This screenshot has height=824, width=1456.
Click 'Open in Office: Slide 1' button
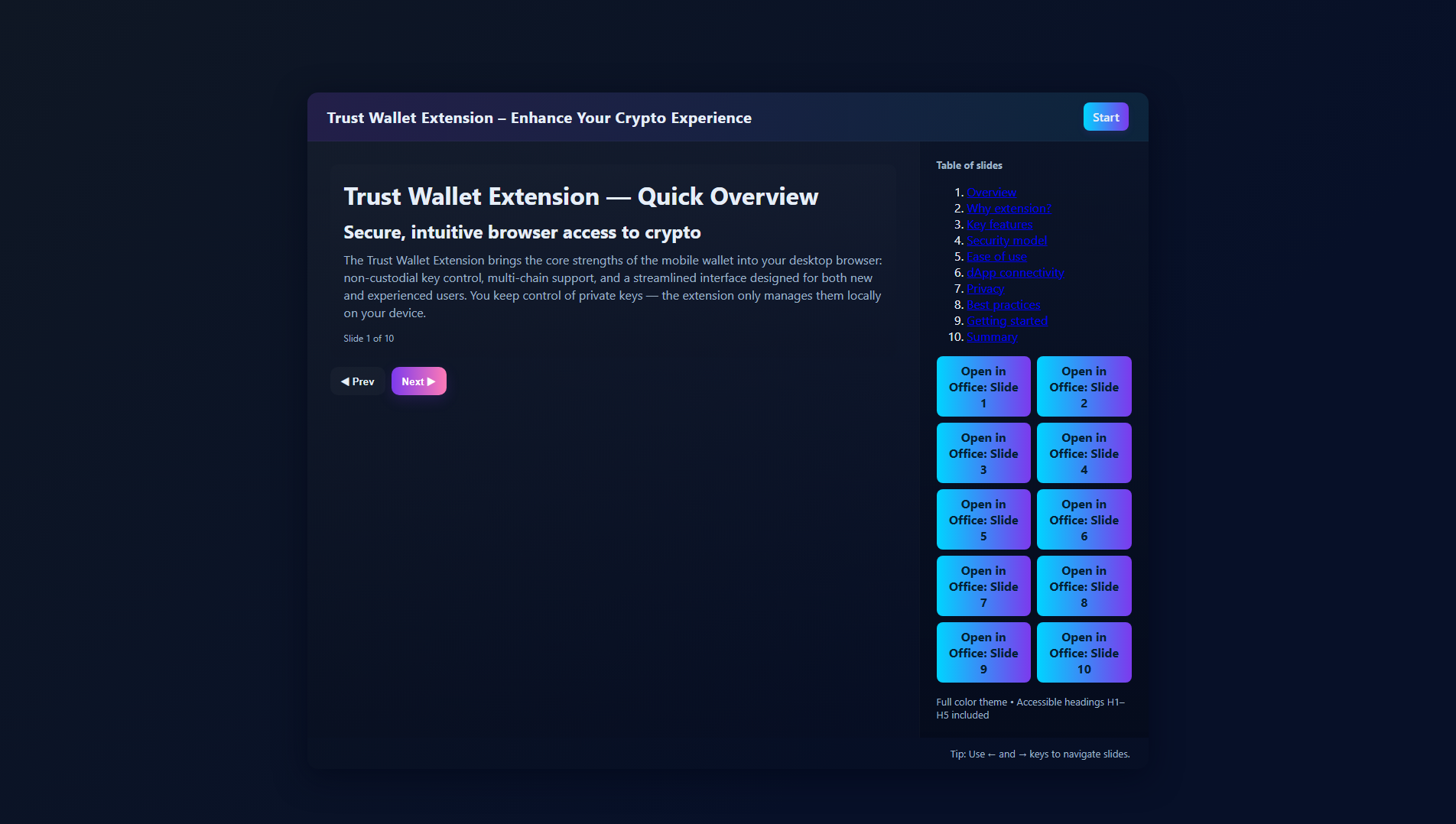(x=983, y=387)
